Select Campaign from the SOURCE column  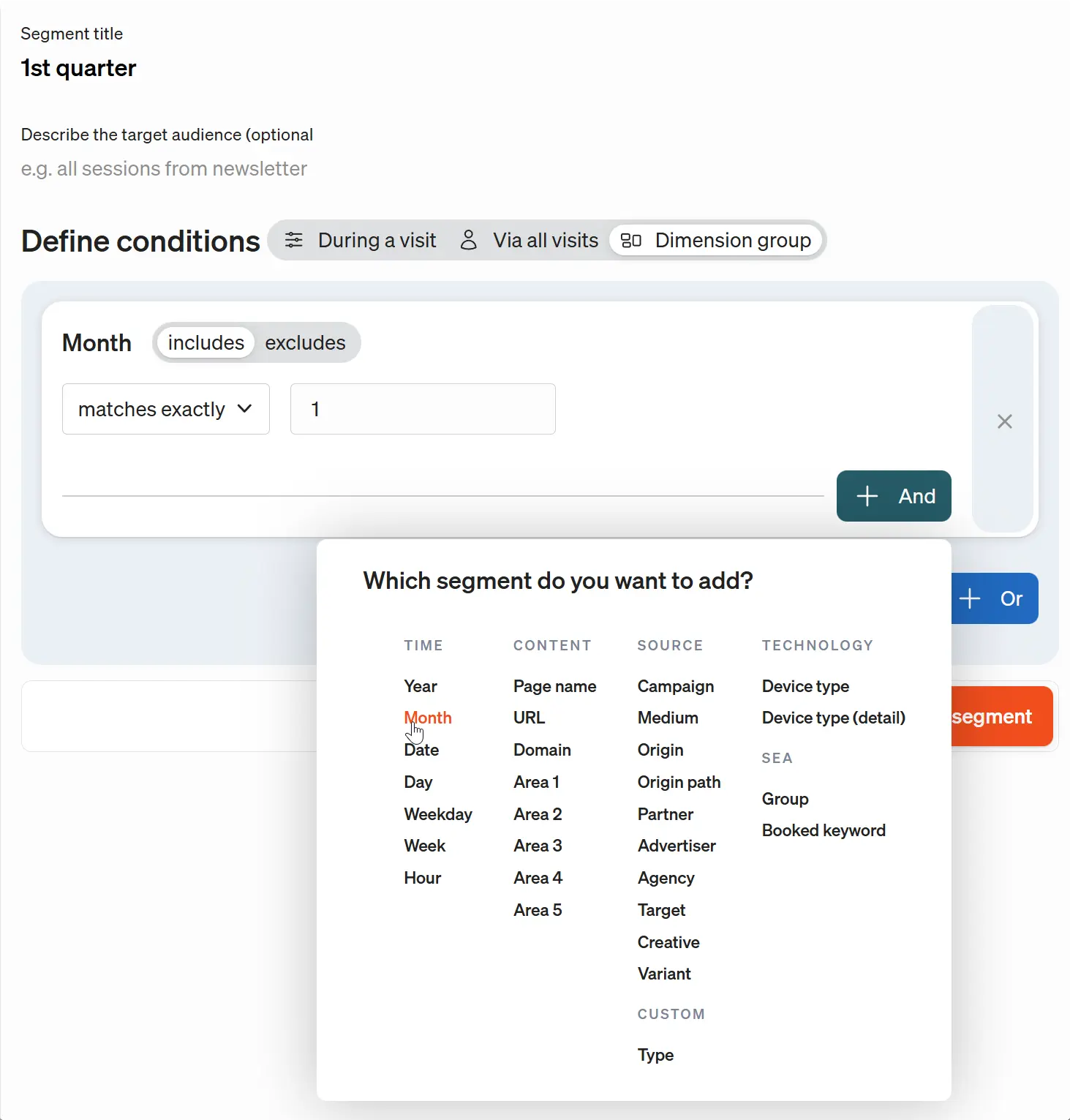click(675, 686)
